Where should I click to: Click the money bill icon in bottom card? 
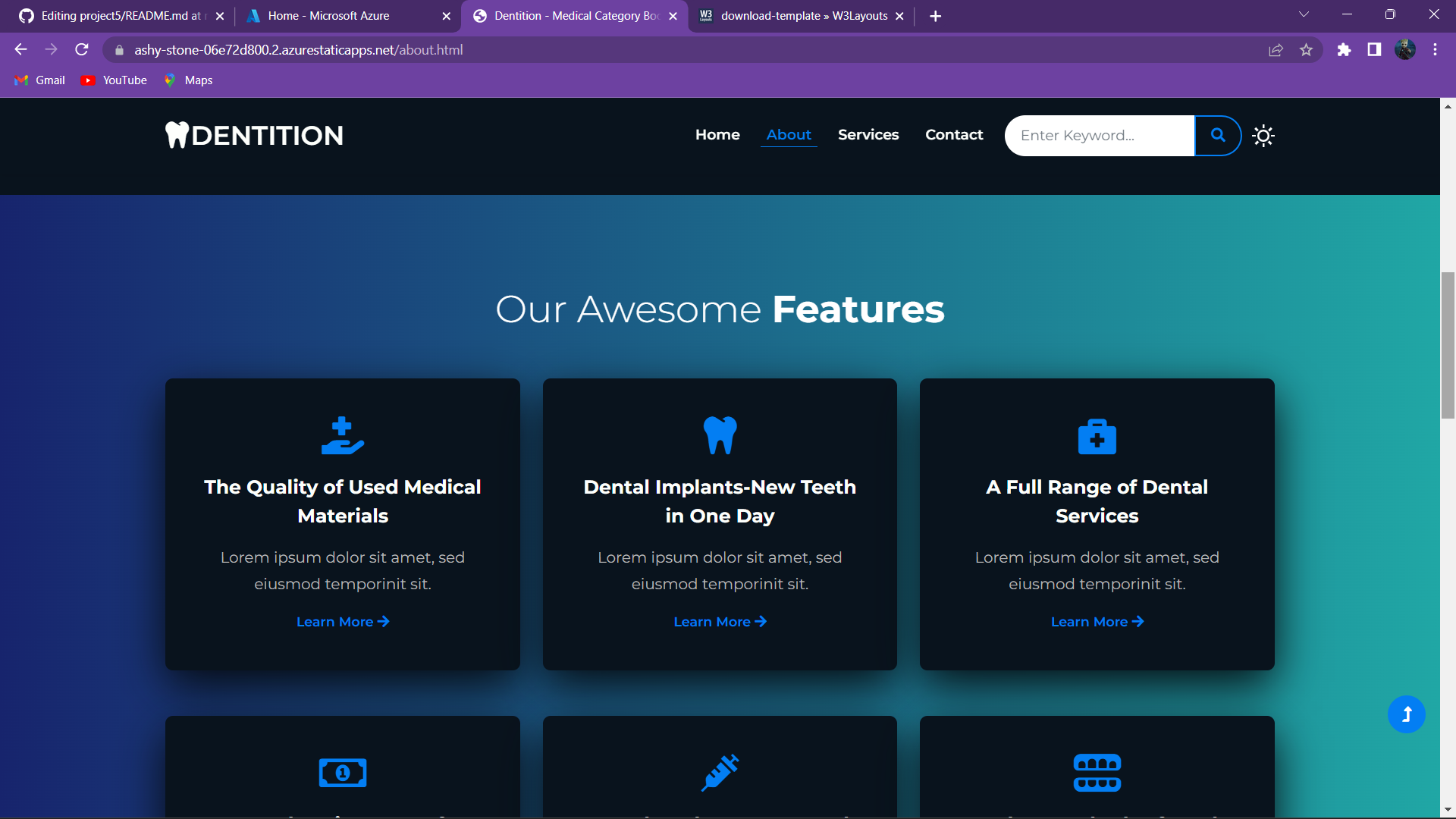tap(342, 773)
